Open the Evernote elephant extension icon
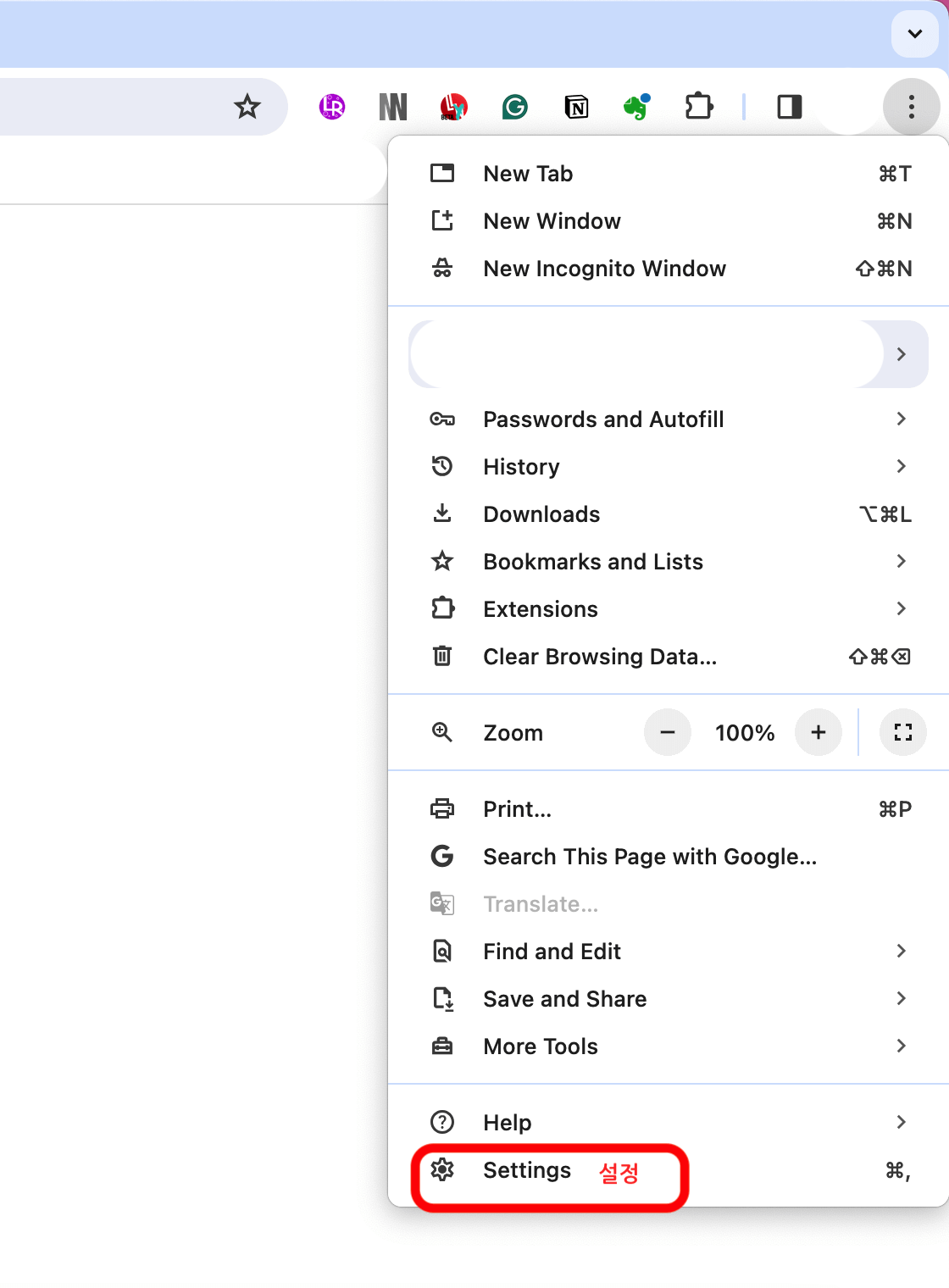The image size is (949, 1288). (x=636, y=107)
